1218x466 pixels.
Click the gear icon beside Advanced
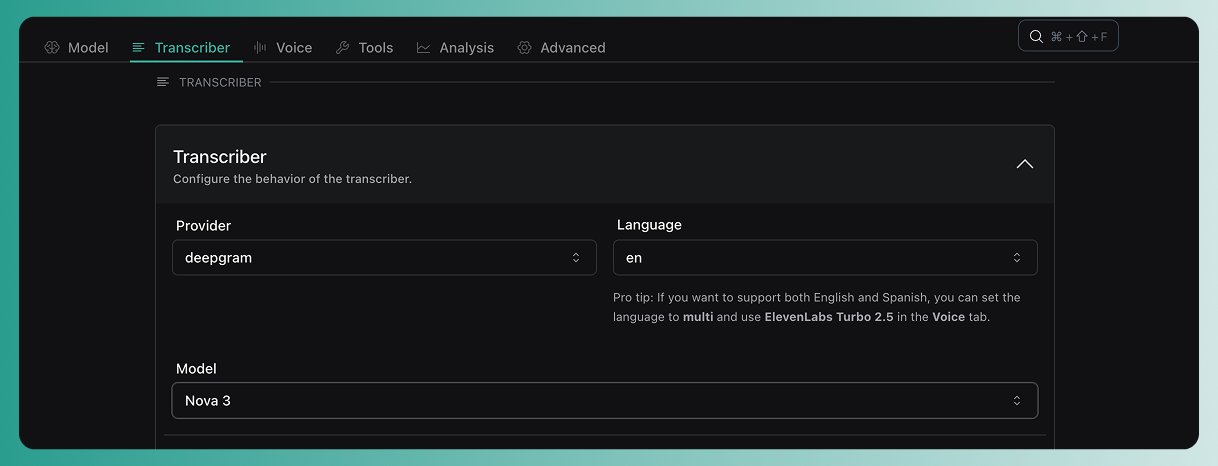(525, 48)
